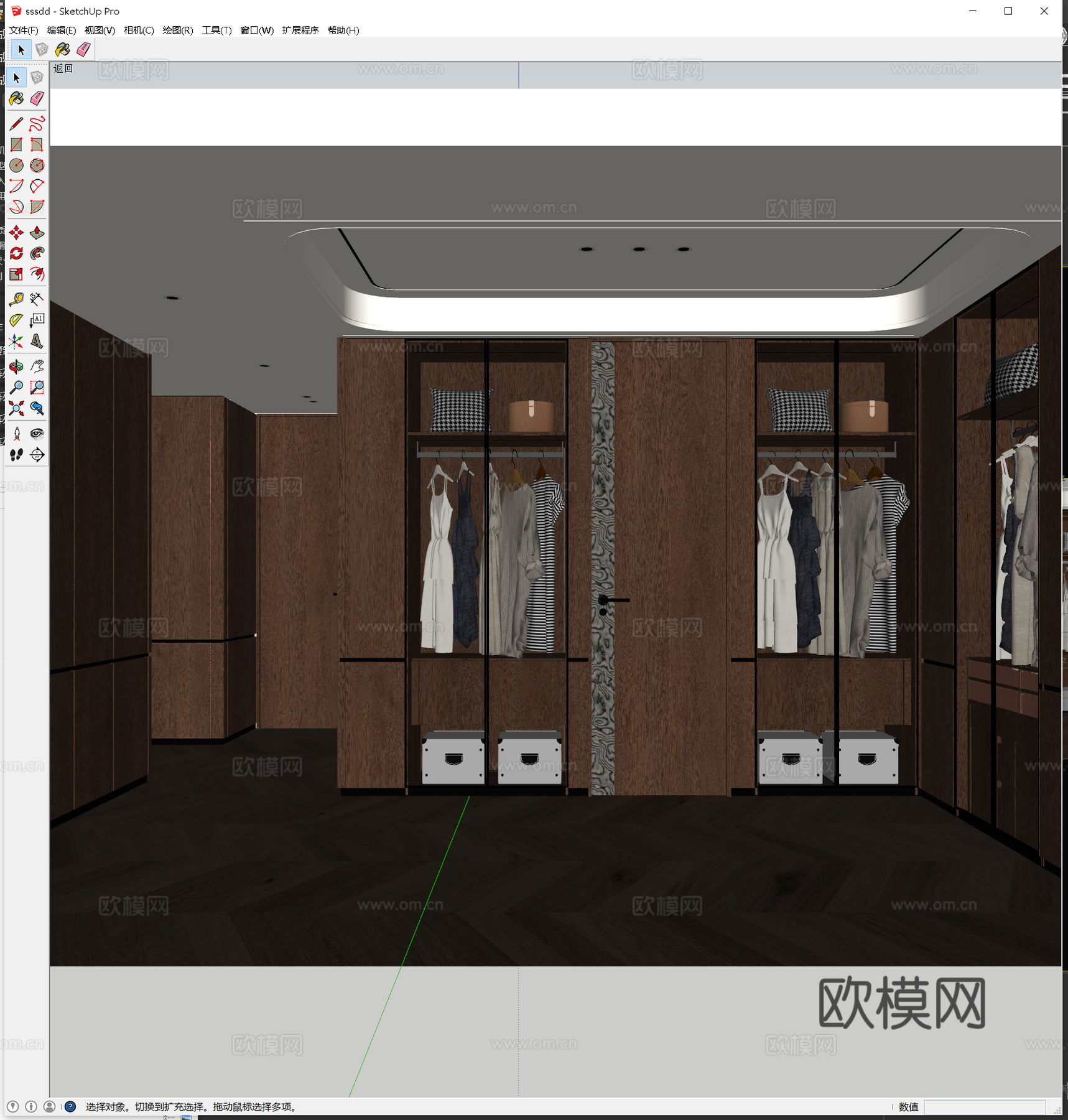Select the Text label tool
This screenshot has height=1120, width=1068.
point(37,320)
